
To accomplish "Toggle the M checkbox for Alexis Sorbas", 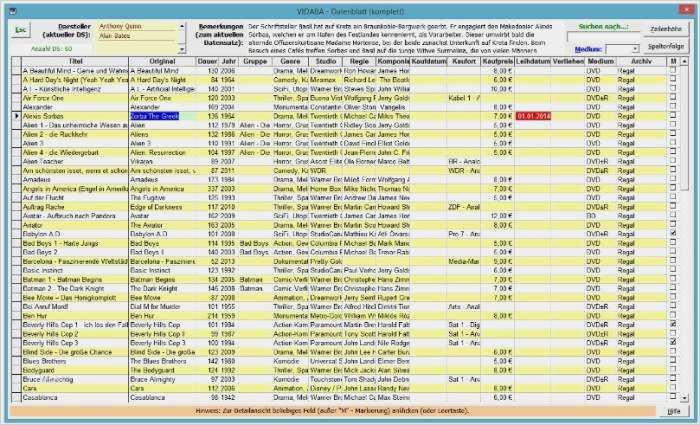I will pyautogui.click(x=673, y=116).
